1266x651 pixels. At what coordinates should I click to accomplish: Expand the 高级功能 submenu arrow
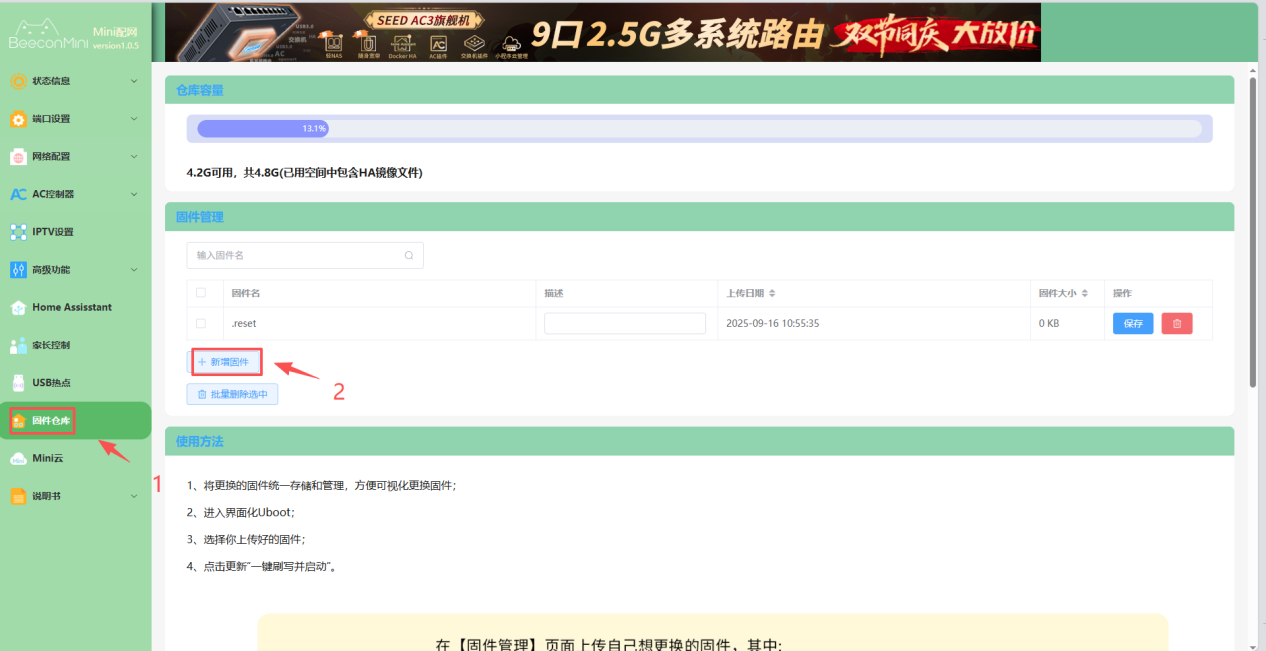click(134, 269)
